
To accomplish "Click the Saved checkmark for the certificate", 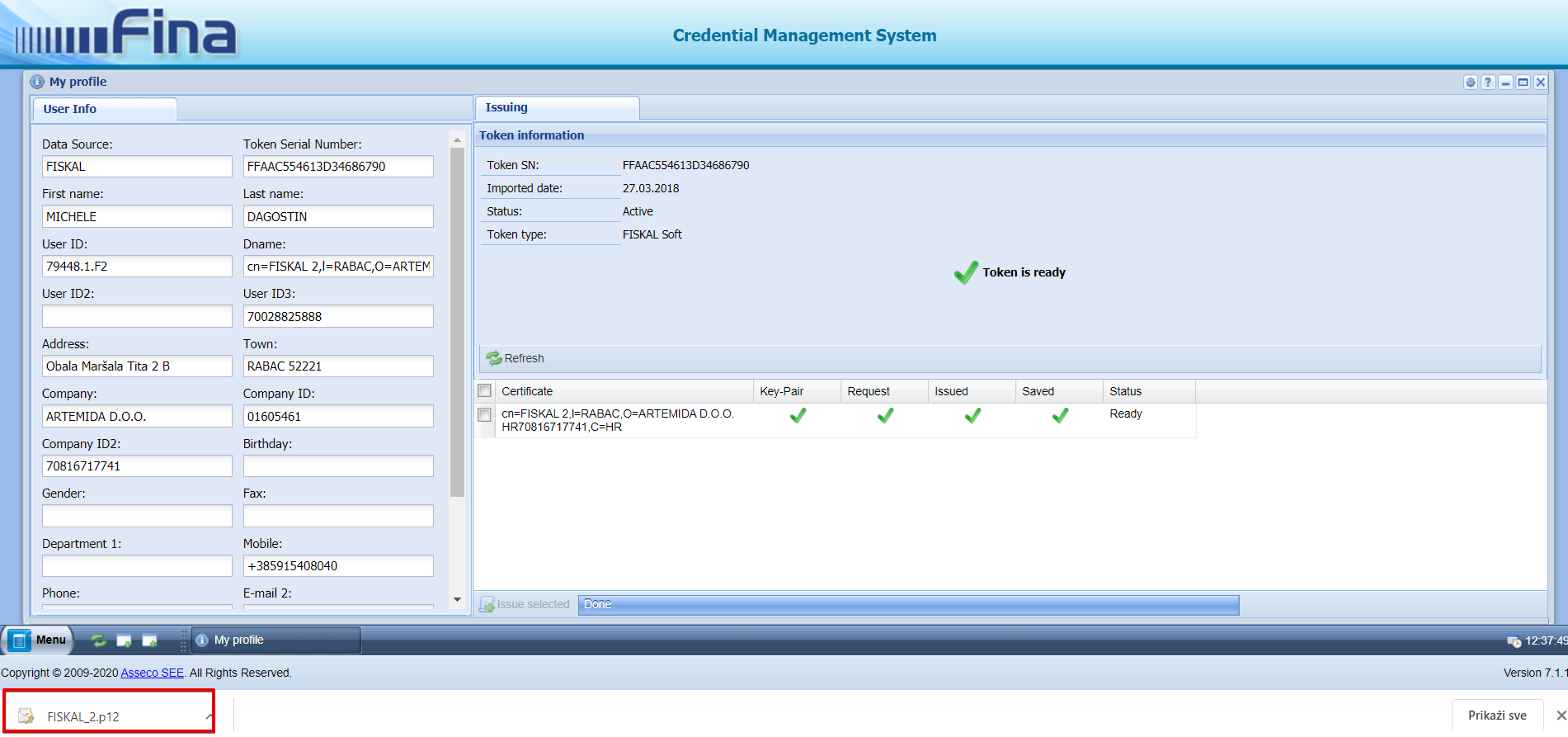I will 1060,415.
